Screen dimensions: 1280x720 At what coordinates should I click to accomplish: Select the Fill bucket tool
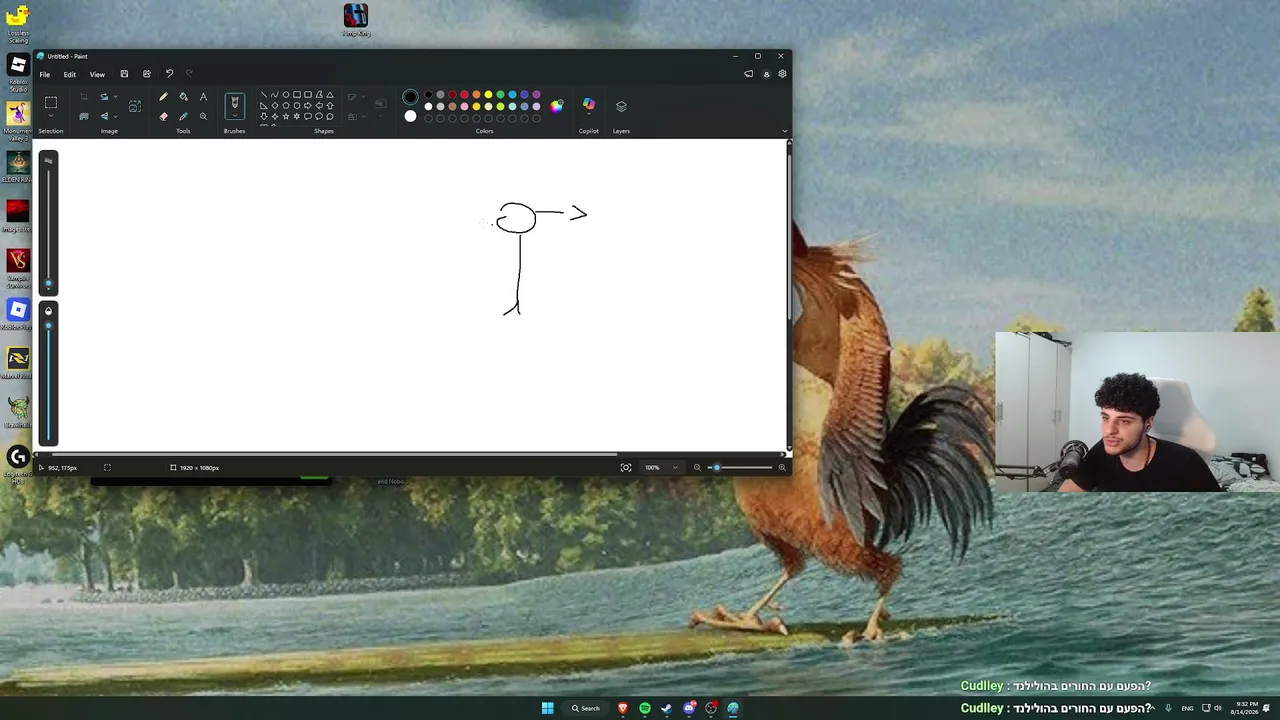pyautogui.click(x=183, y=97)
